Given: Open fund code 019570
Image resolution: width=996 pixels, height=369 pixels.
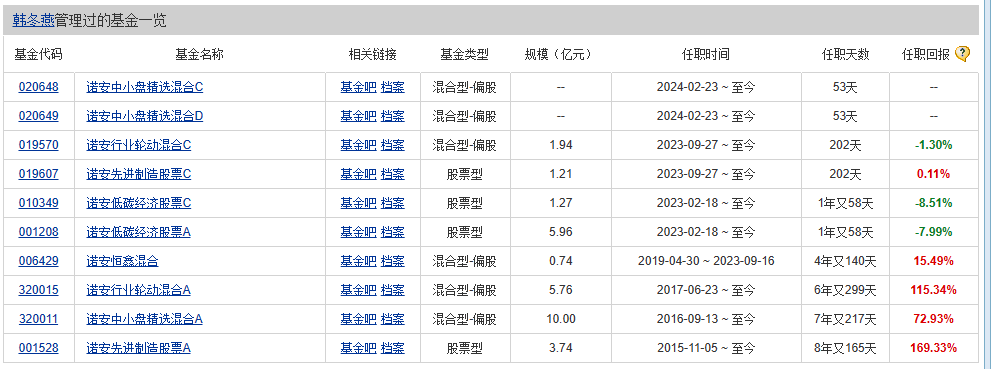Looking at the screenshot, I should tap(38, 145).
